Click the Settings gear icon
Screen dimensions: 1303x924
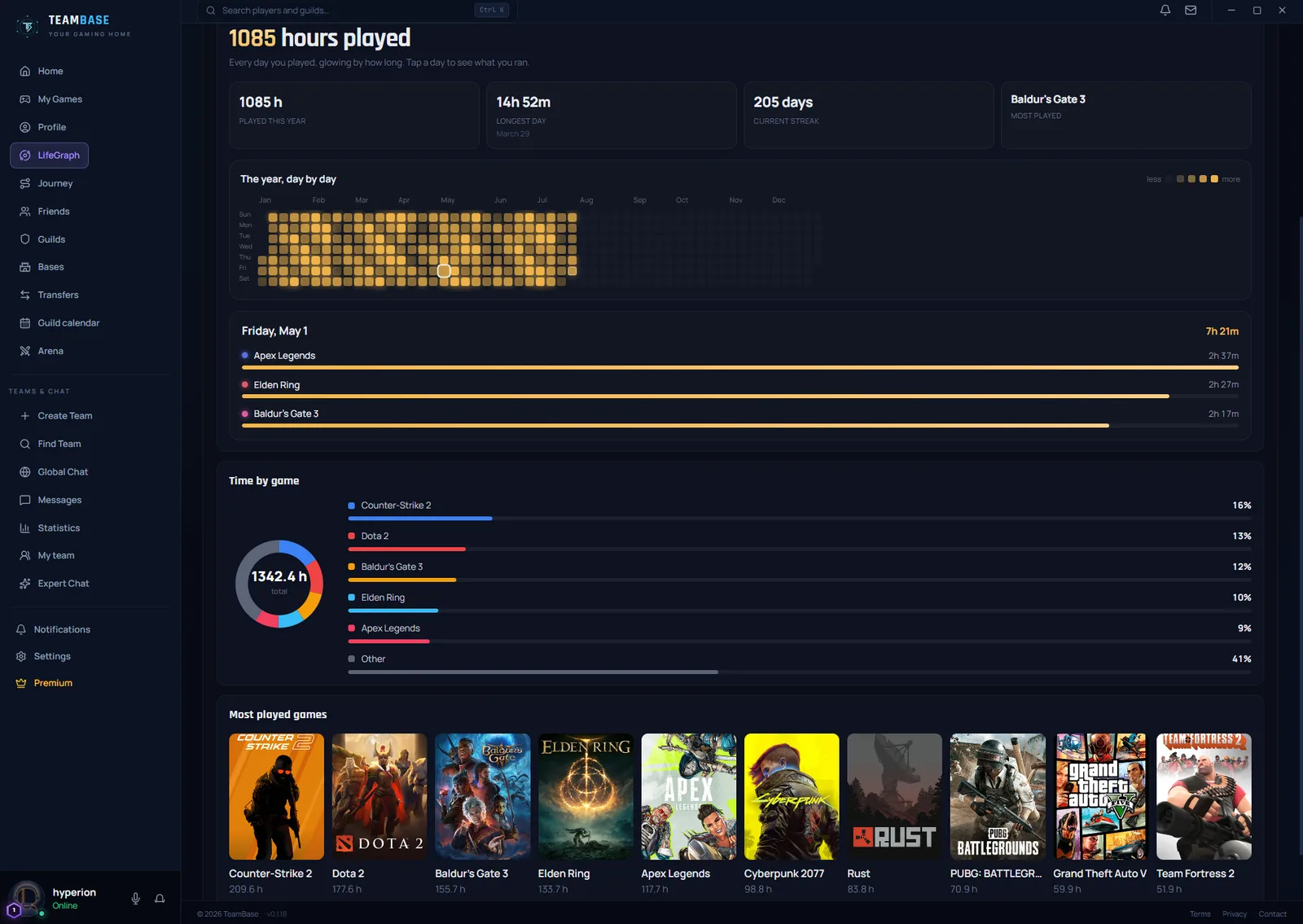click(x=21, y=656)
